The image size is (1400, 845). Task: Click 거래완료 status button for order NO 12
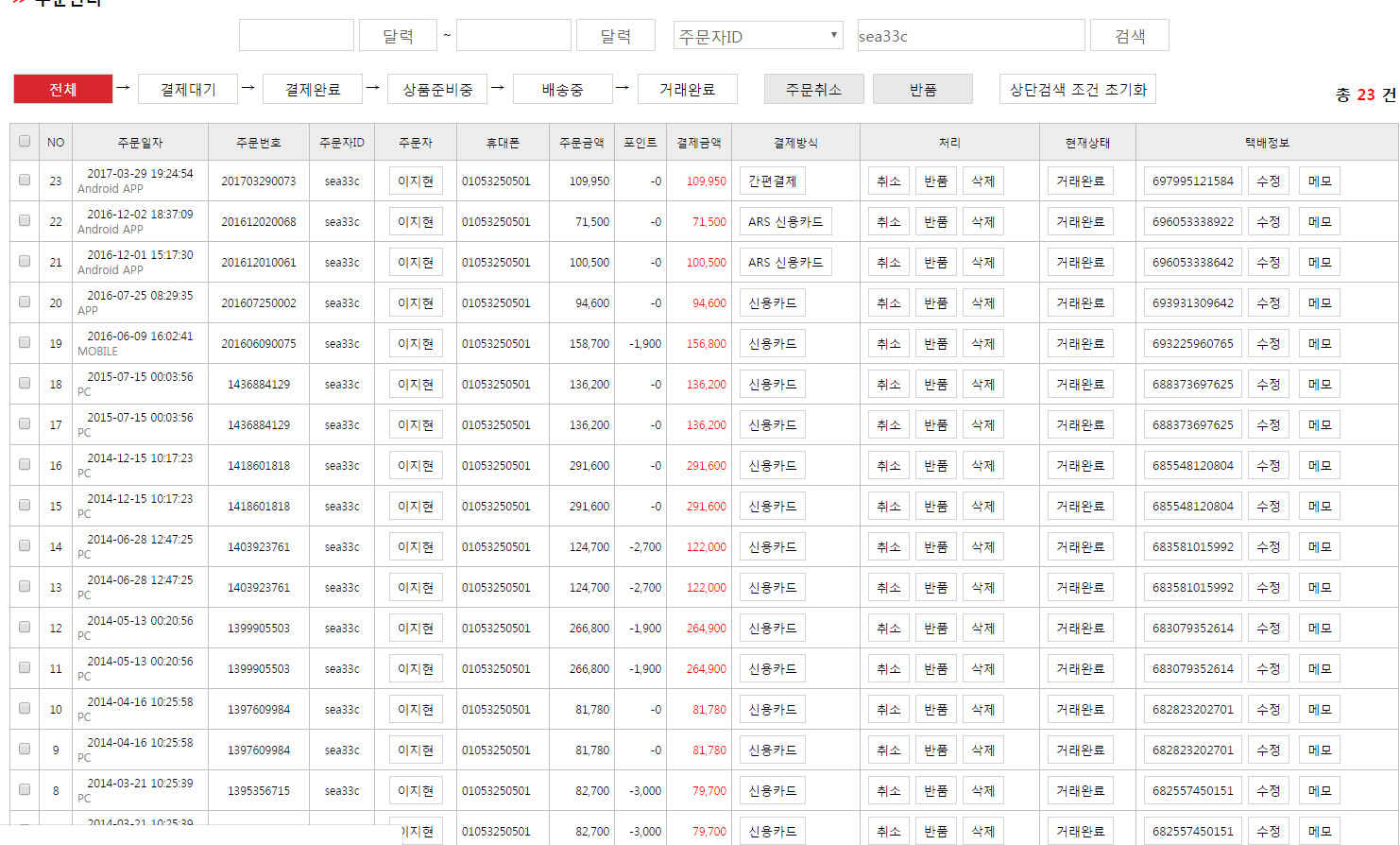pos(1081,628)
